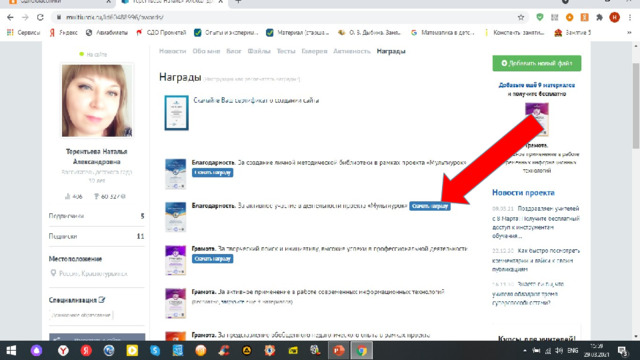Click the green shield extension icon
The width and height of the screenshot is (640, 360).
click(540, 17)
